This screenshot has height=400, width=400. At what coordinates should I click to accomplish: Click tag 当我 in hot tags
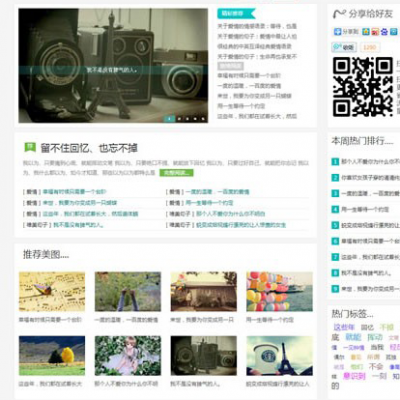pyautogui.click(x=377, y=347)
